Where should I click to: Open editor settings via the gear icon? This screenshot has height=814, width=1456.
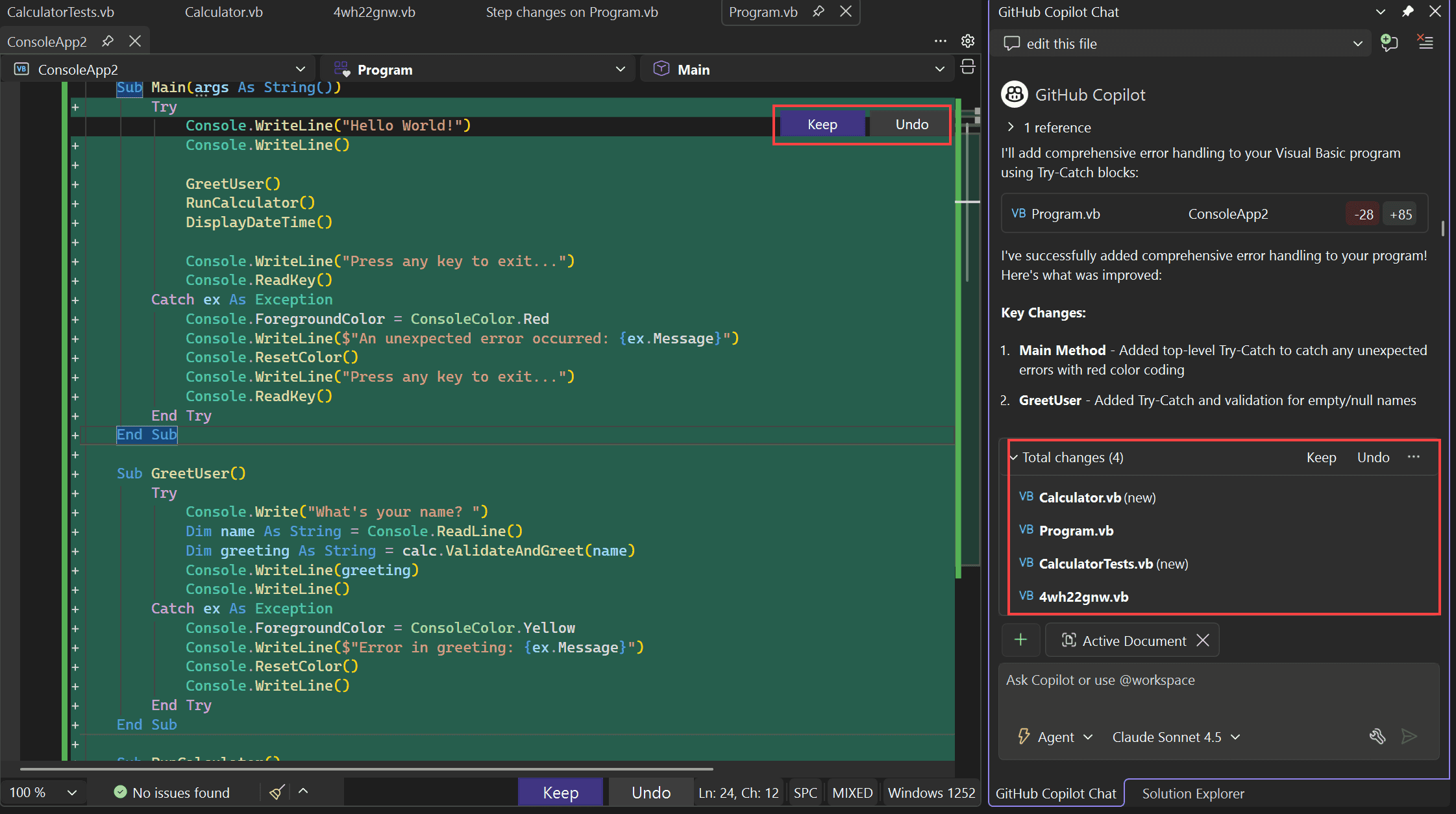tap(968, 40)
